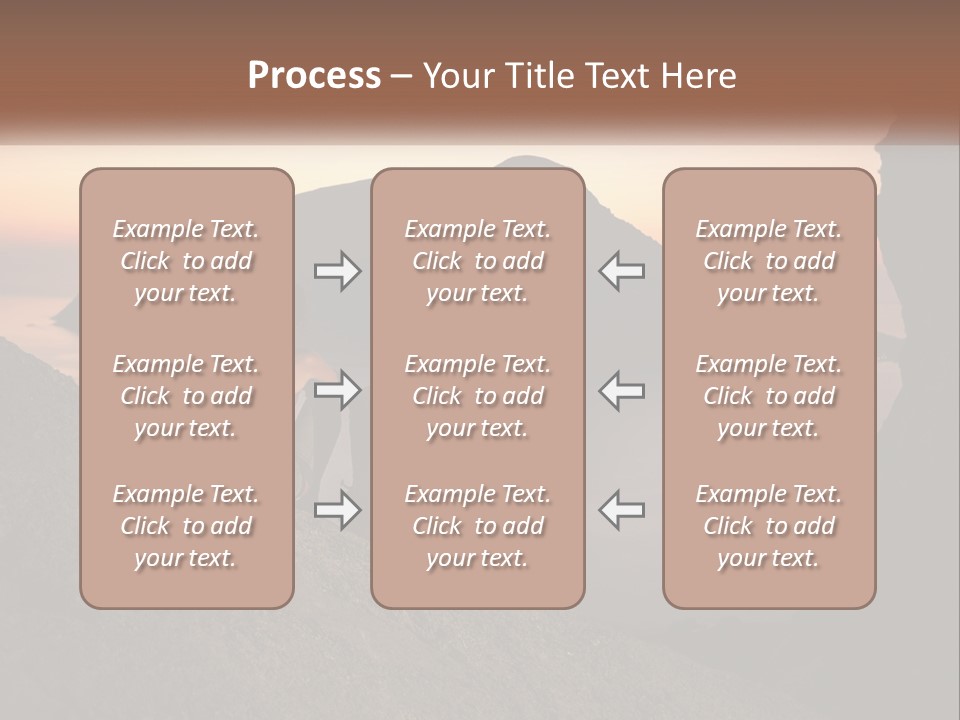Select top example text in left box
The width and height of the screenshot is (960, 720).
point(186,261)
